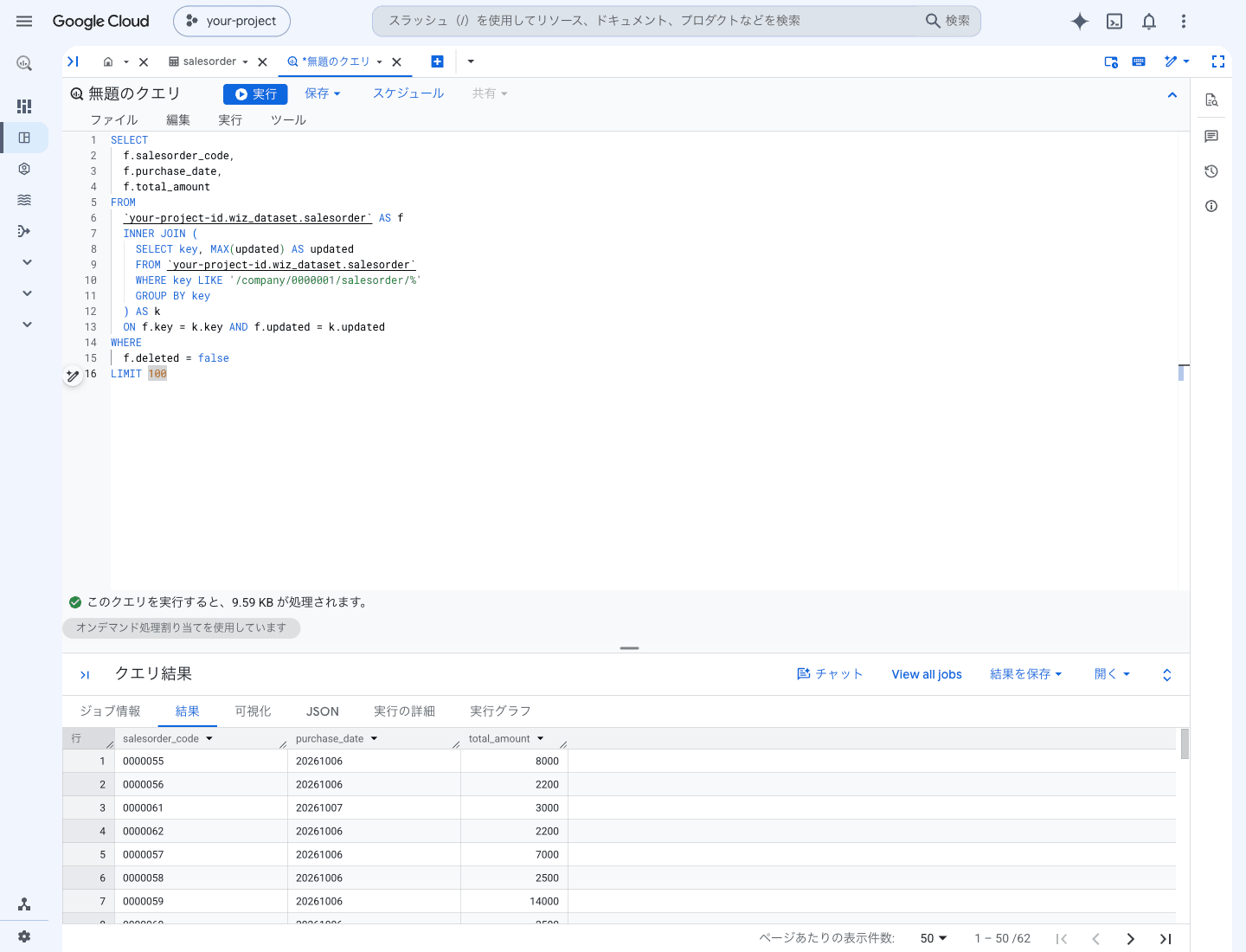
Task: Open the your-project selector
Action: tap(232, 21)
